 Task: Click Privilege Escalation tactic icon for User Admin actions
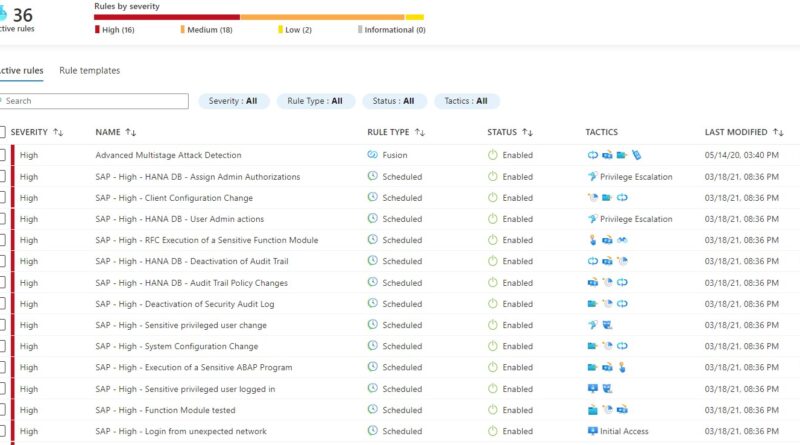[592, 219]
